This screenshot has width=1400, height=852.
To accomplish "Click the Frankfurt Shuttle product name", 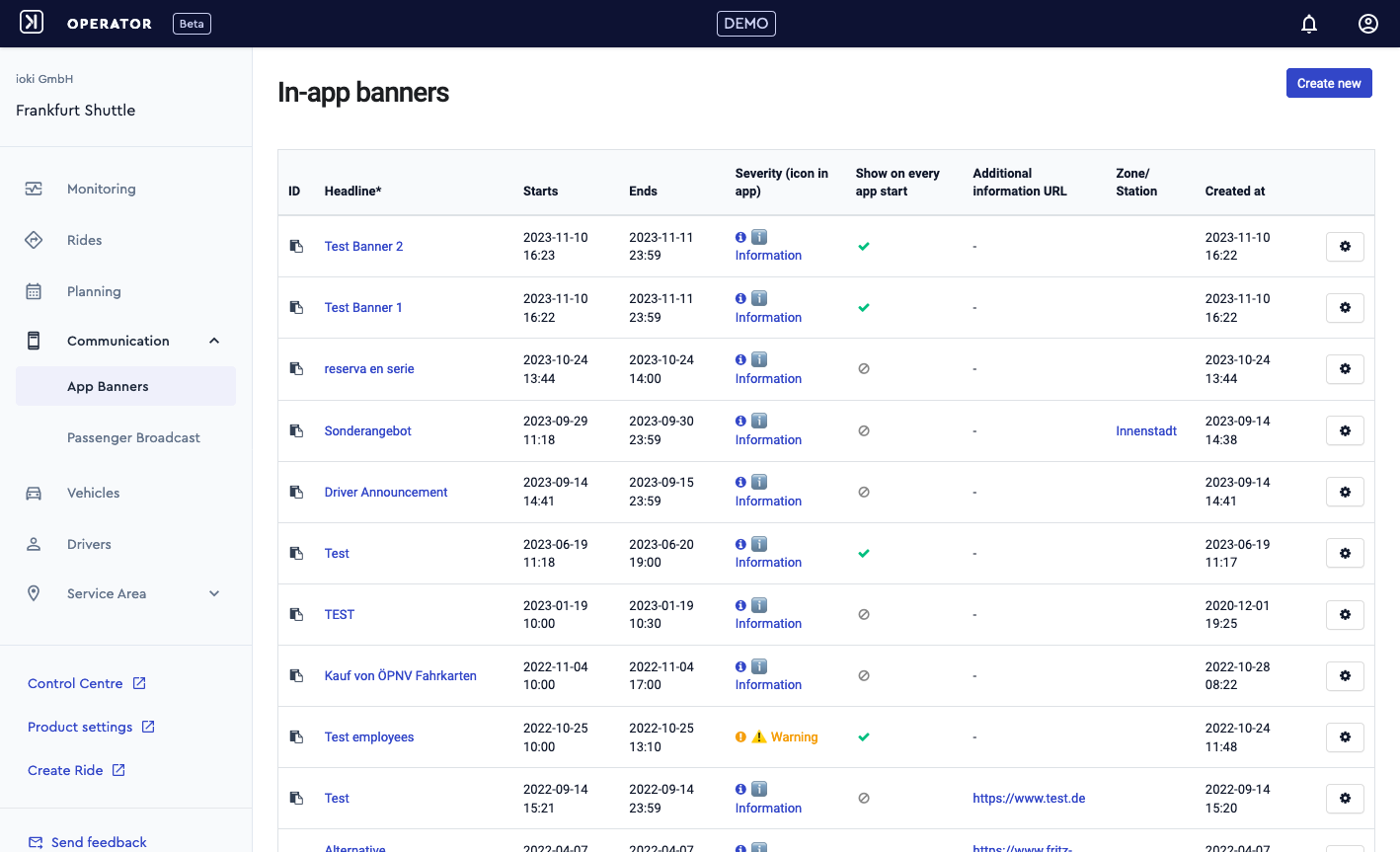I will [76, 111].
